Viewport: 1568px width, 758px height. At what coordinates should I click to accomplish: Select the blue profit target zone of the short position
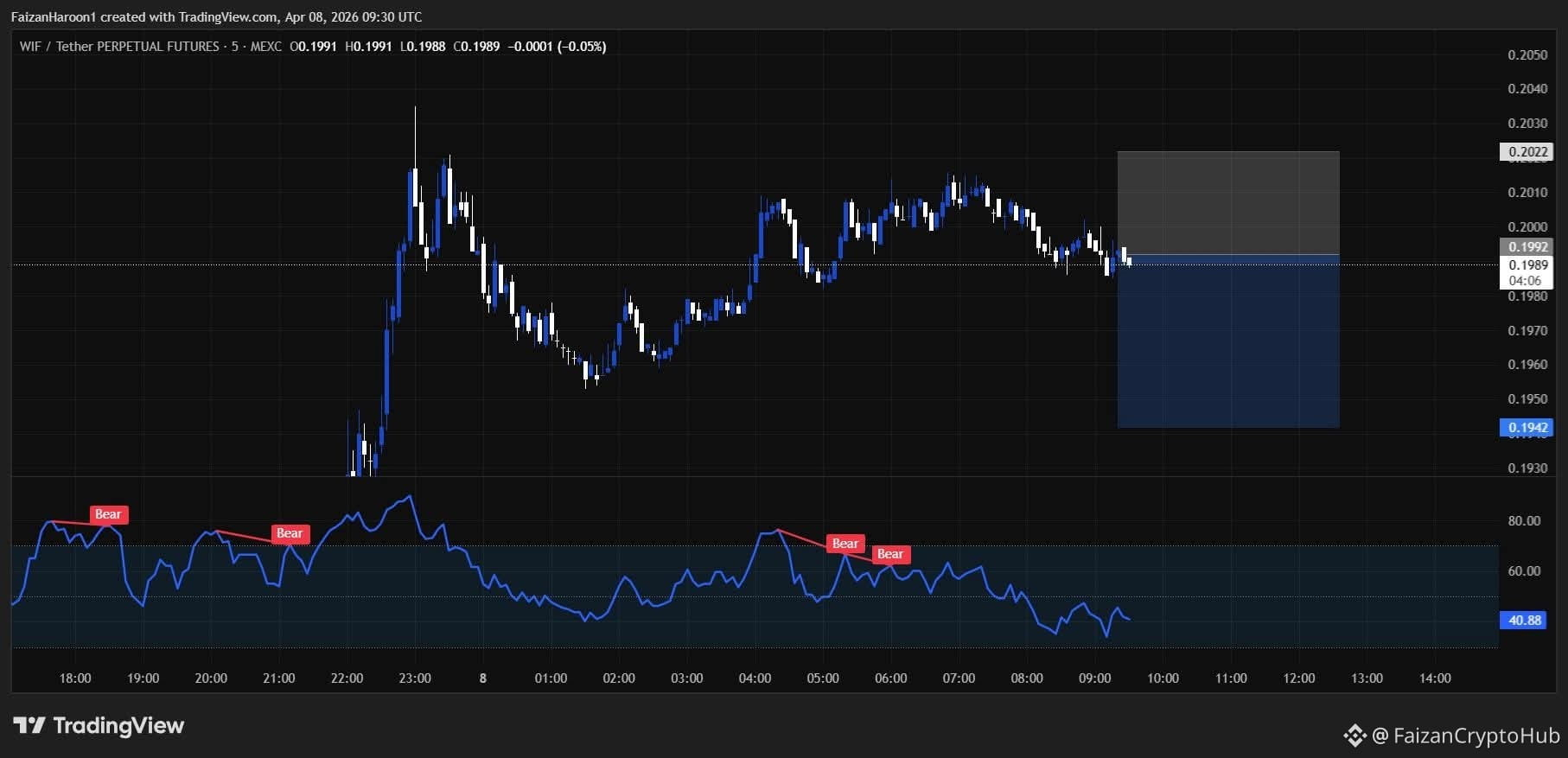(x=1228, y=341)
